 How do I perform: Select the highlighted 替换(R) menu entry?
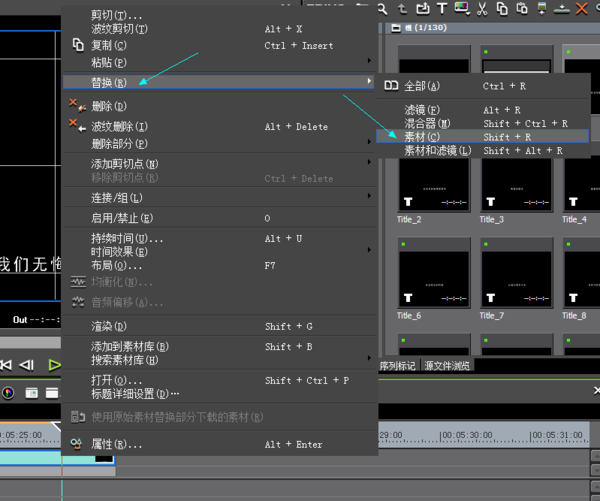tap(219, 82)
